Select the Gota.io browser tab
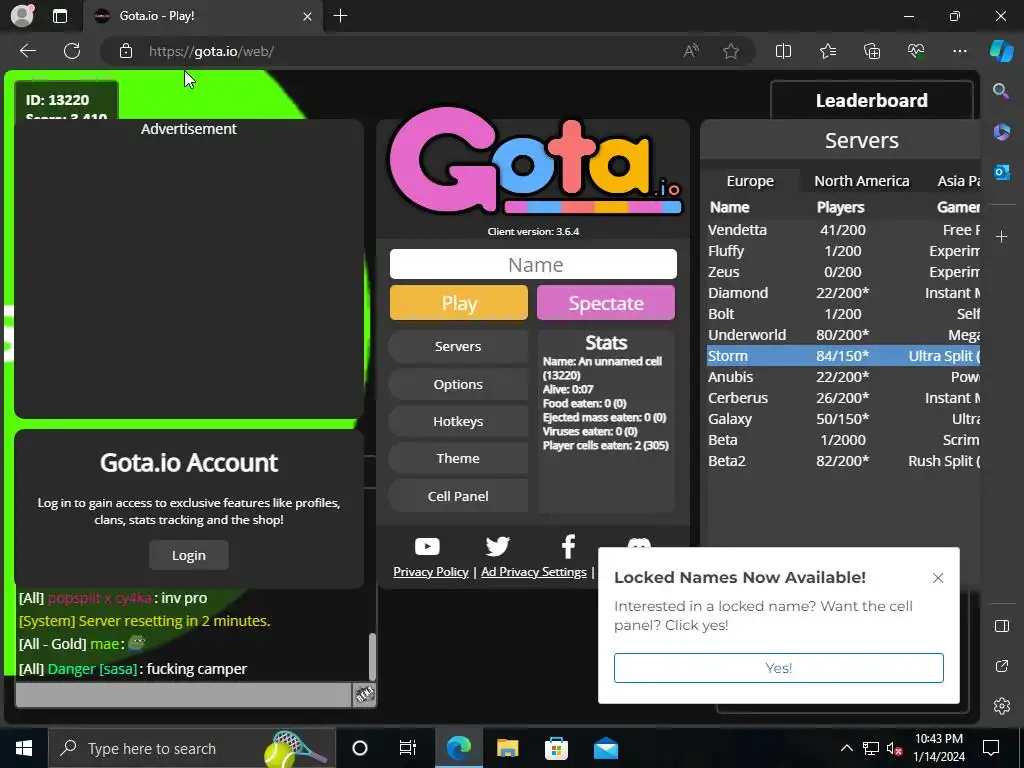This screenshot has width=1024, height=768. tap(202, 16)
